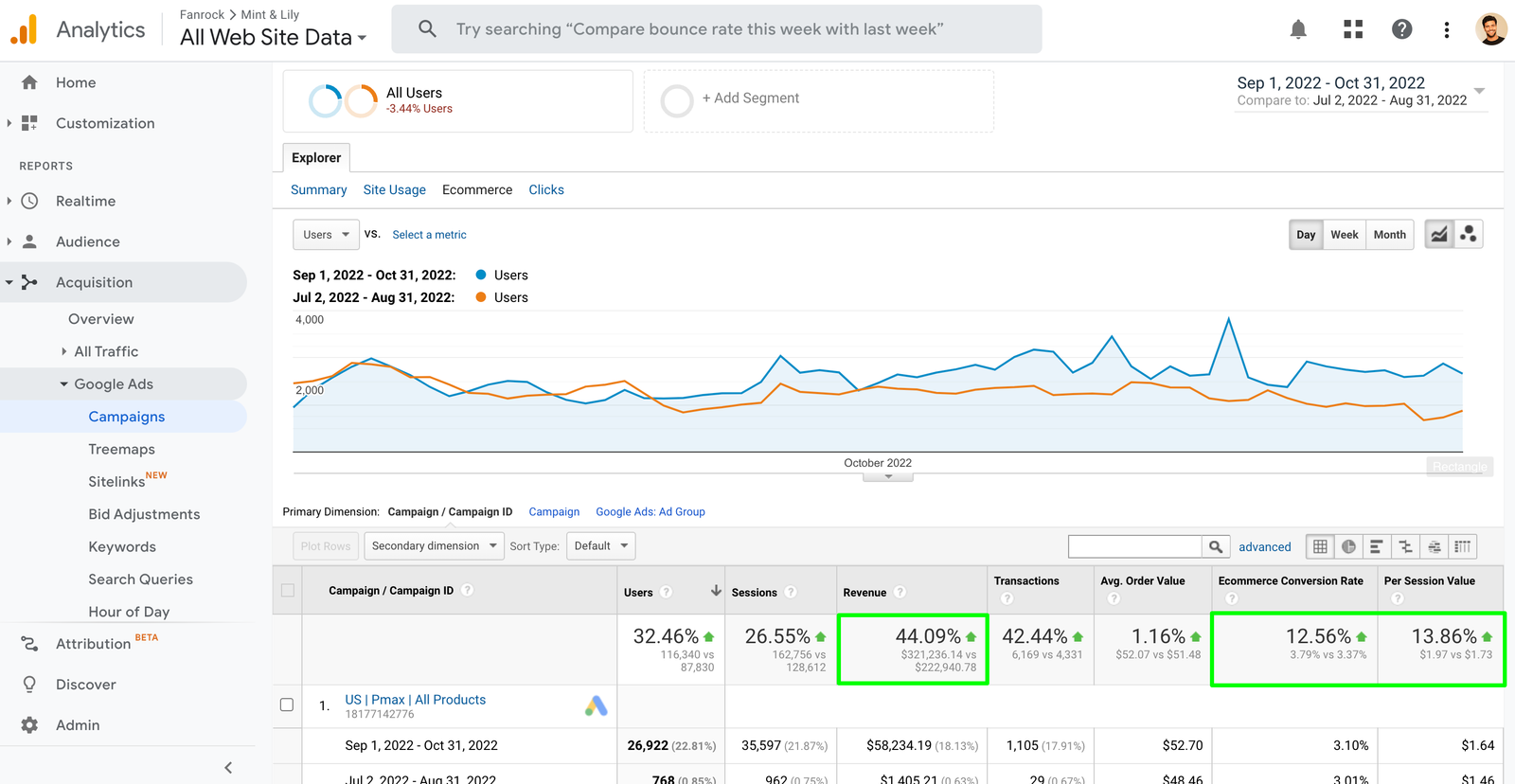Click the Select a metric link
Image resolution: width=1515 pixels, height=784 pixels.
(429, 235)
